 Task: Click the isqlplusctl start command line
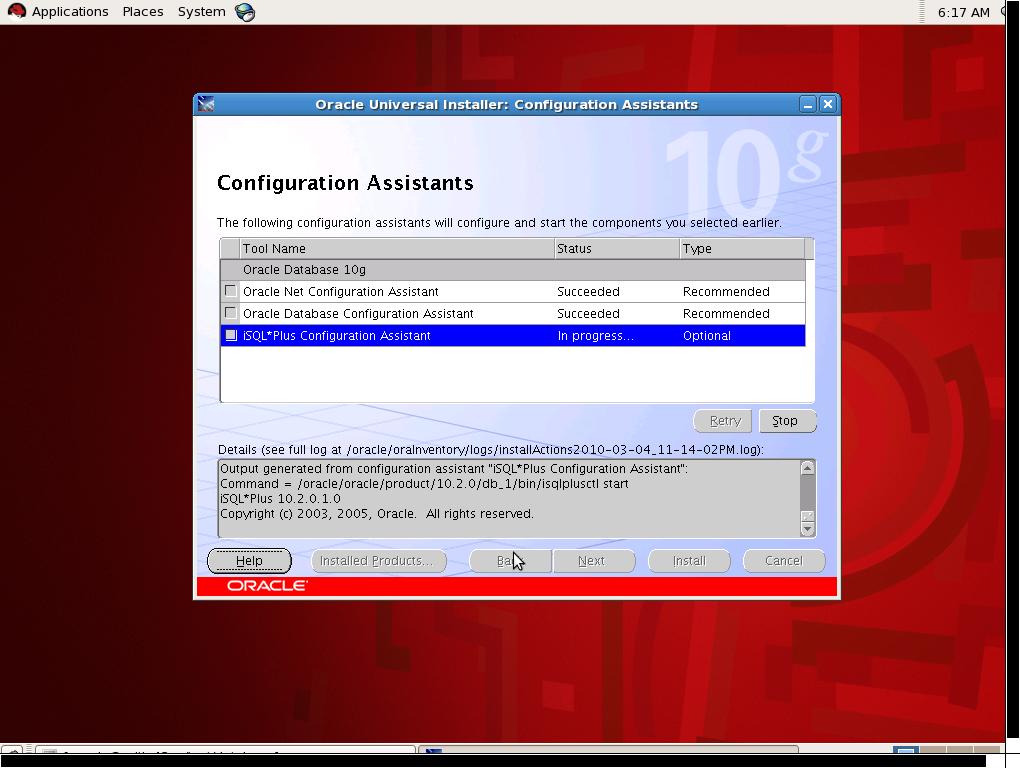424,484
